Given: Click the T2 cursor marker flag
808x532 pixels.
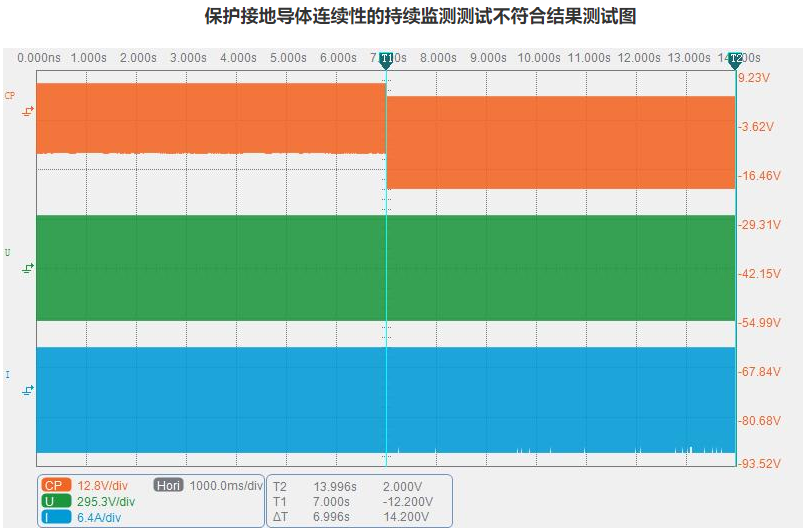Looking at the screenshot, I should click(x=736, y=59).
